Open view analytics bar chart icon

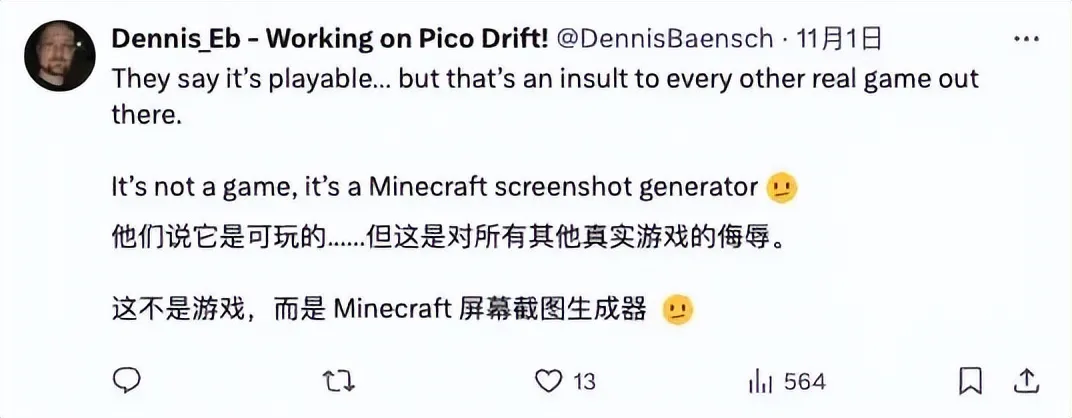point(761,380)
